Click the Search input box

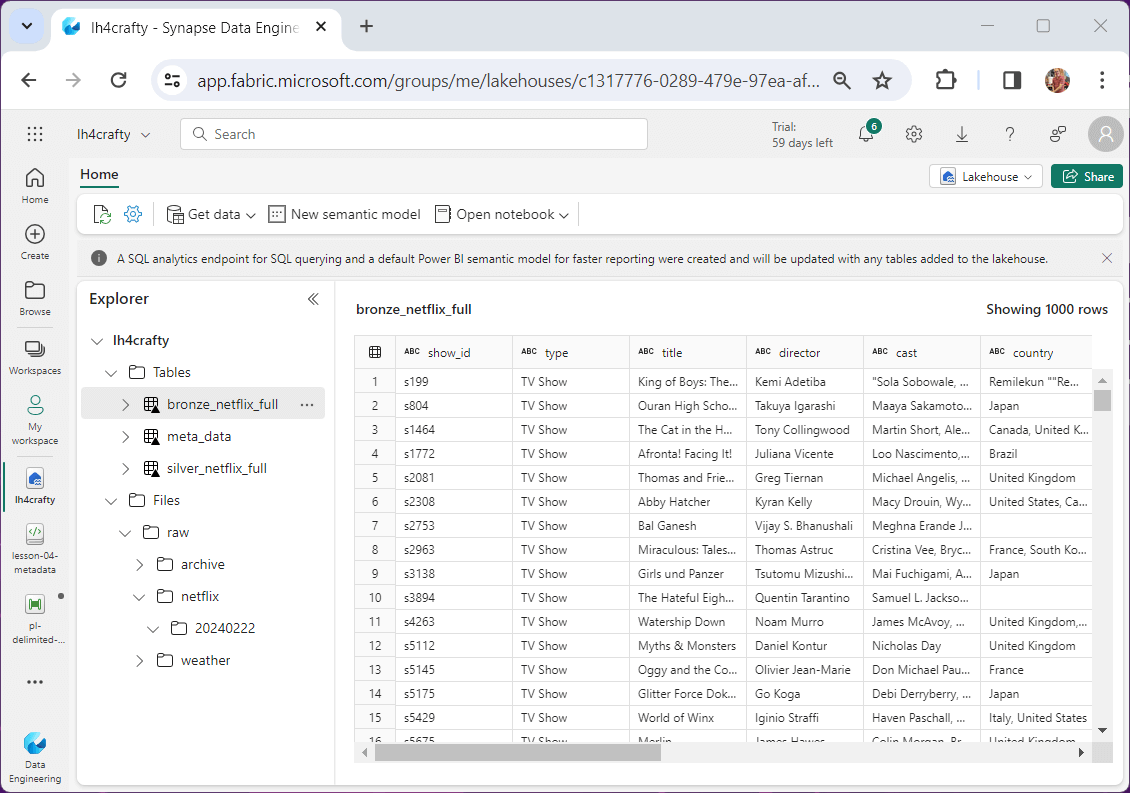click(413, 134)
